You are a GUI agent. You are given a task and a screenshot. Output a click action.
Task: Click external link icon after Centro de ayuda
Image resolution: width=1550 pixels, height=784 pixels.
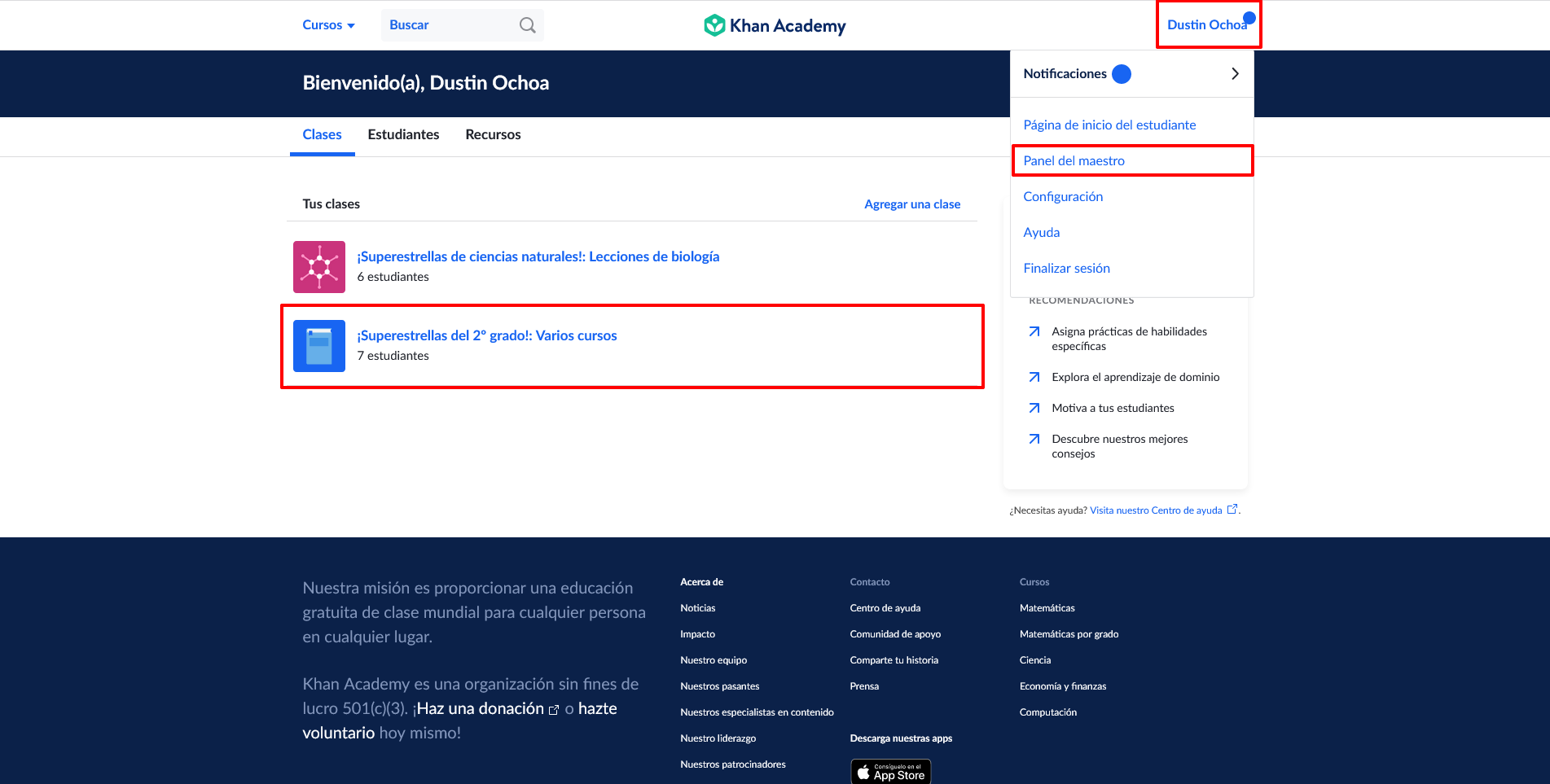point(1232,510)
